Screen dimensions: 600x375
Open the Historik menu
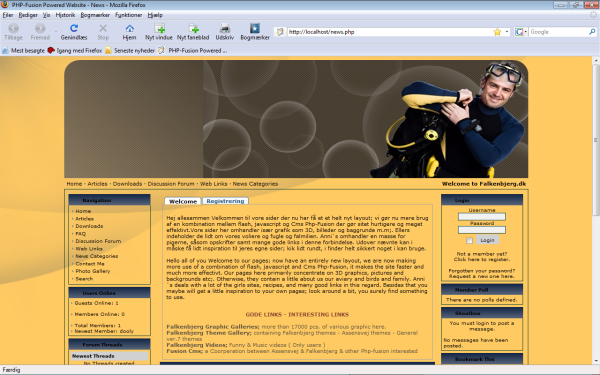pyautogui.click(x=65, y=15)
